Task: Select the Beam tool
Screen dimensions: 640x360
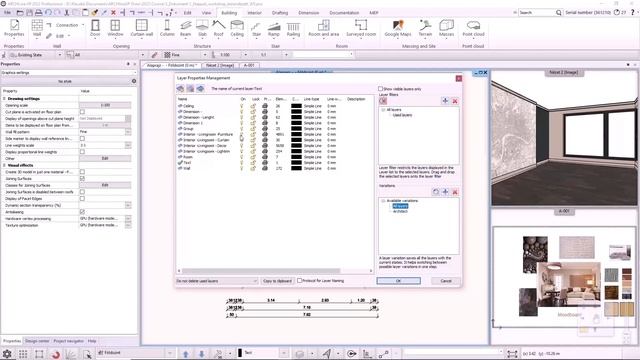Action: (x=185, y=28)
